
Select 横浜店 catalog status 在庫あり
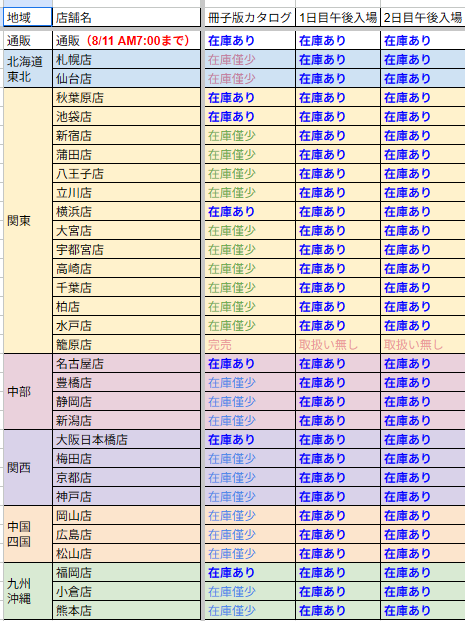click(x=250, y=211)
